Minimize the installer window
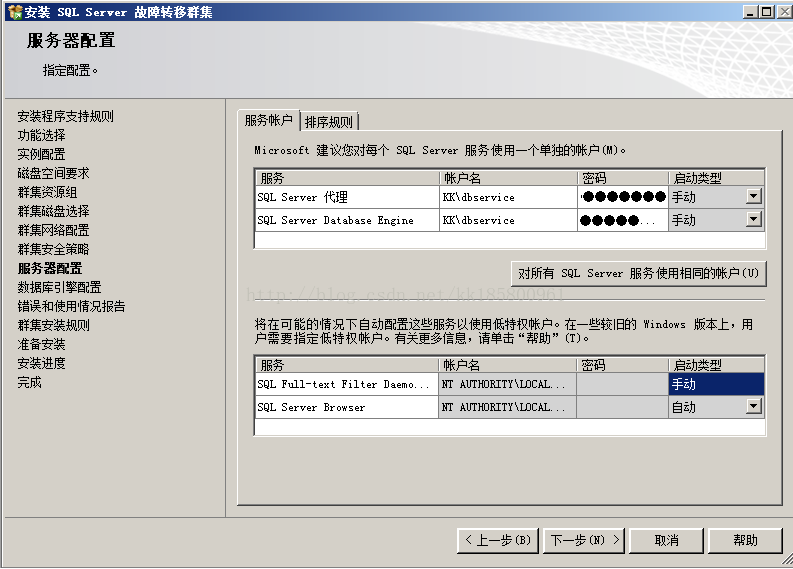 (x=751, y=11)
